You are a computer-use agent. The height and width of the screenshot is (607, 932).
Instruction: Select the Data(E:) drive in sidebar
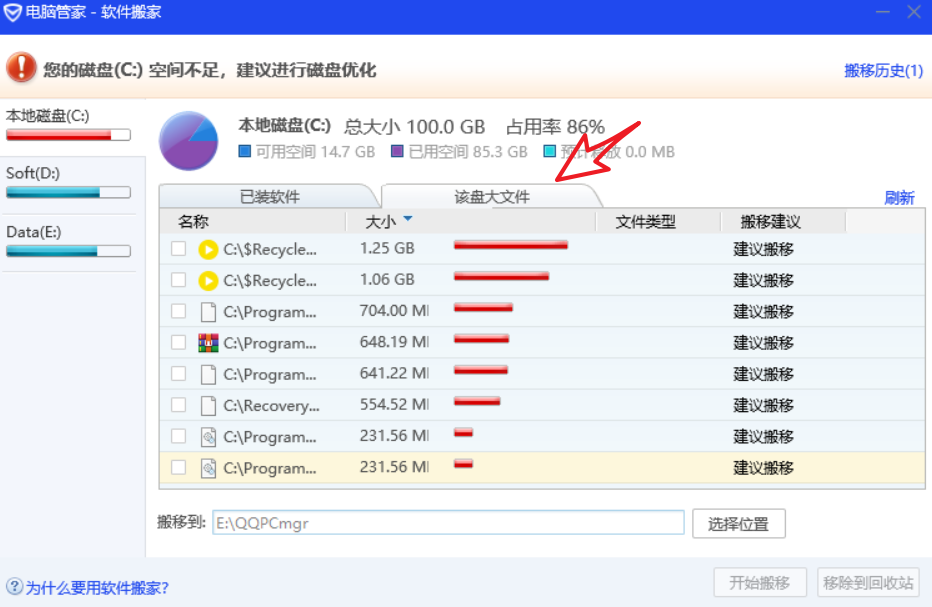[68, 243]
